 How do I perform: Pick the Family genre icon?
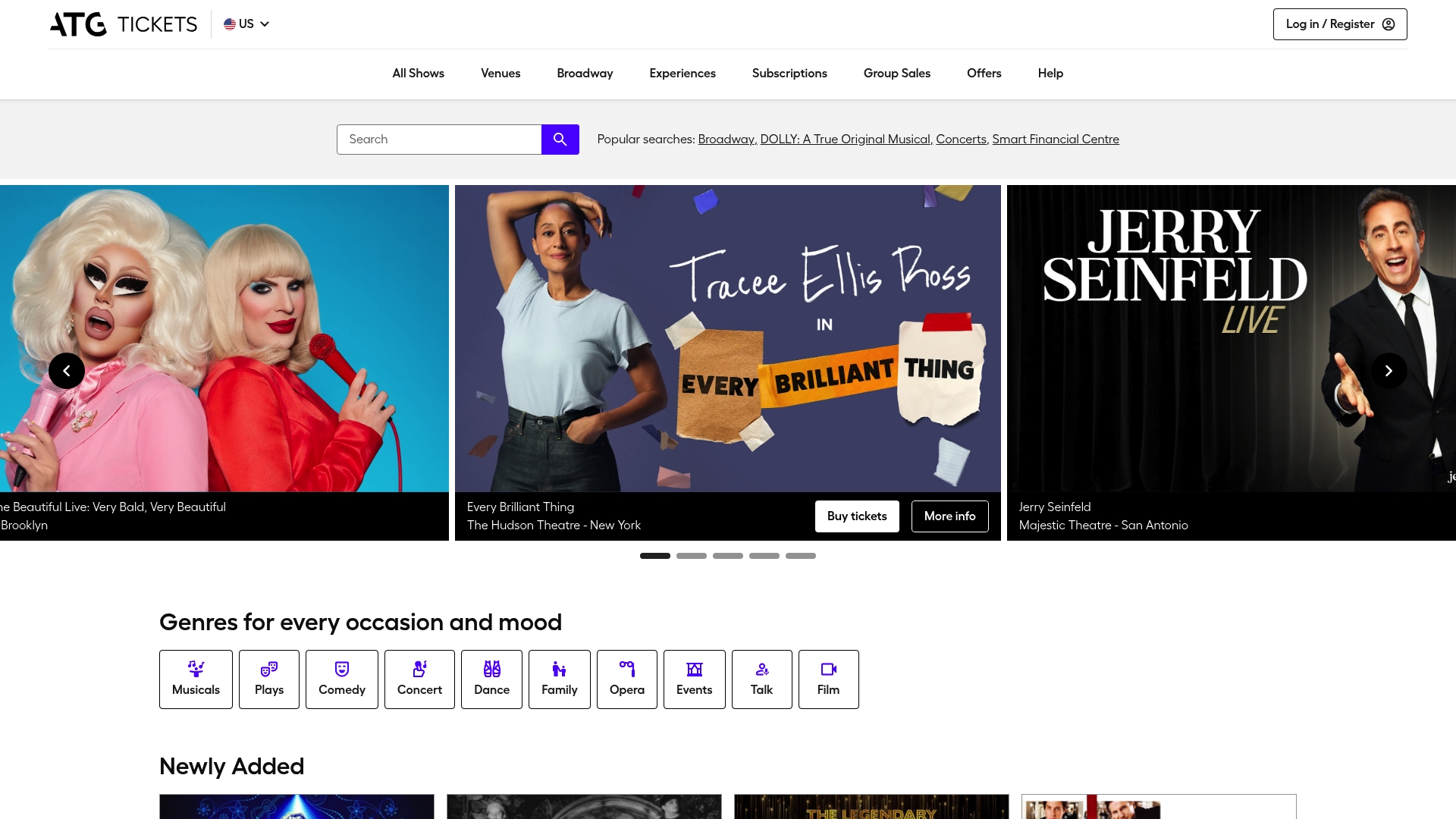point(560,669)
